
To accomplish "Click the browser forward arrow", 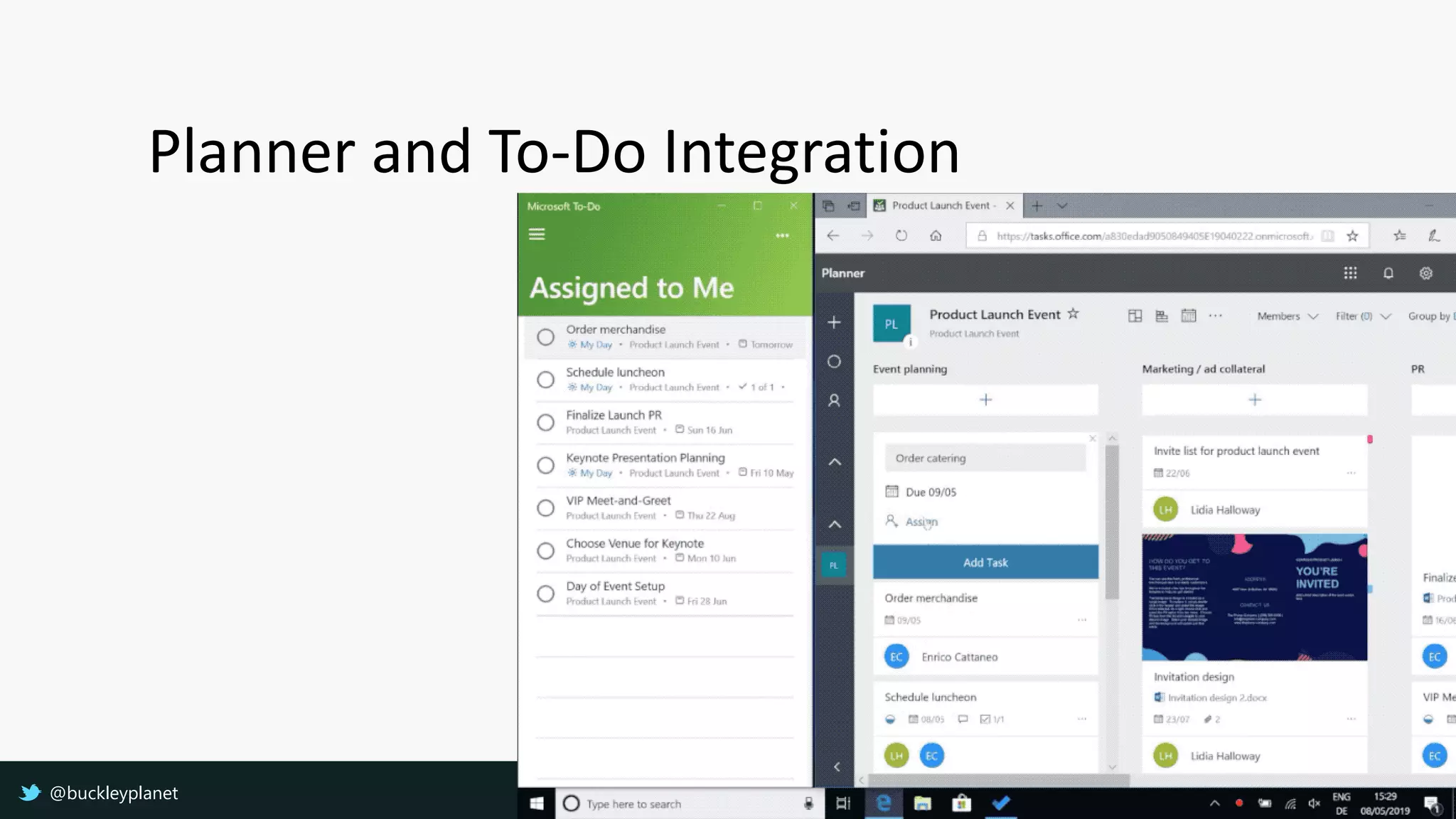I will (867, 235).
